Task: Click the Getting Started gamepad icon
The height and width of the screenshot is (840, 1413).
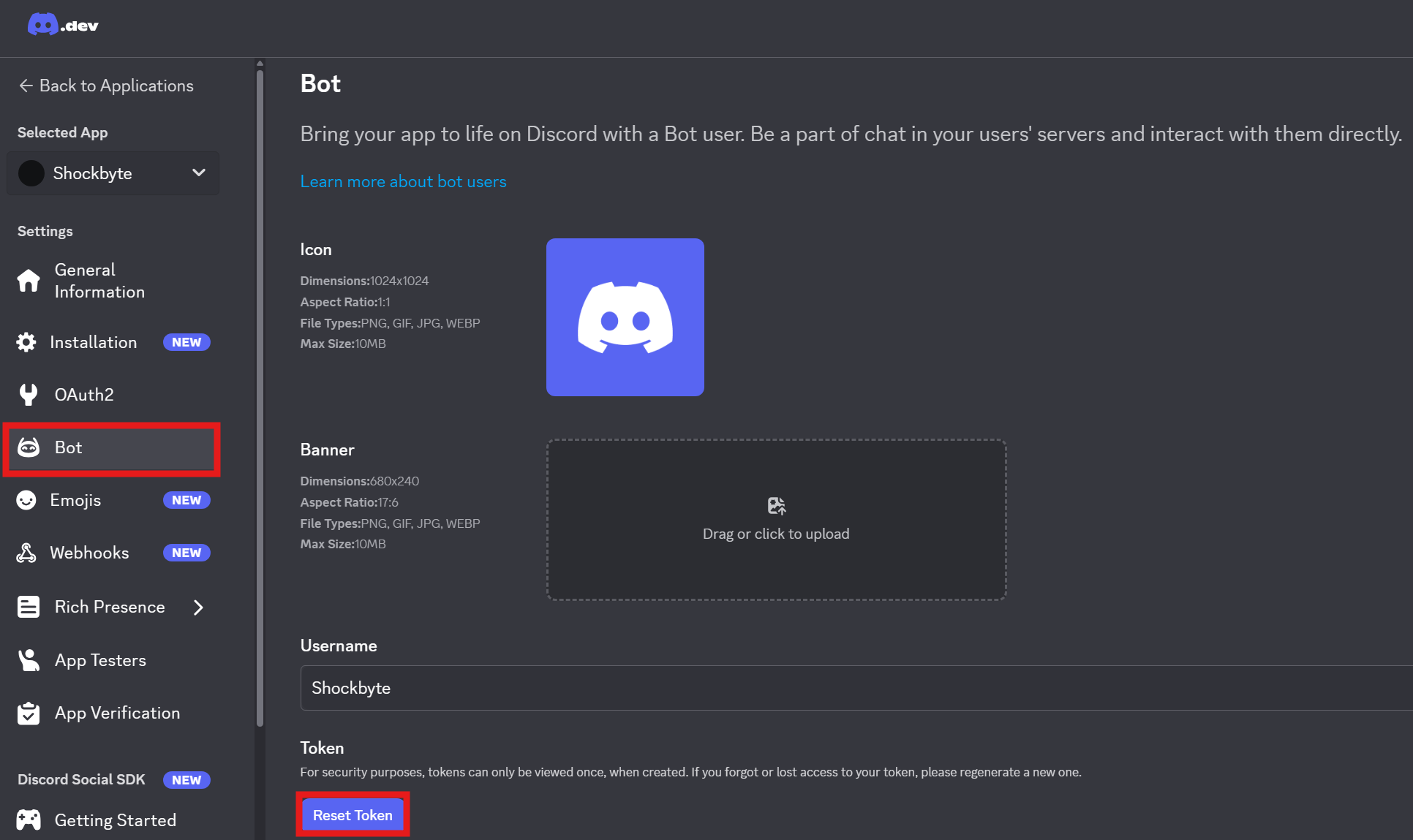Action: (29, 820)
